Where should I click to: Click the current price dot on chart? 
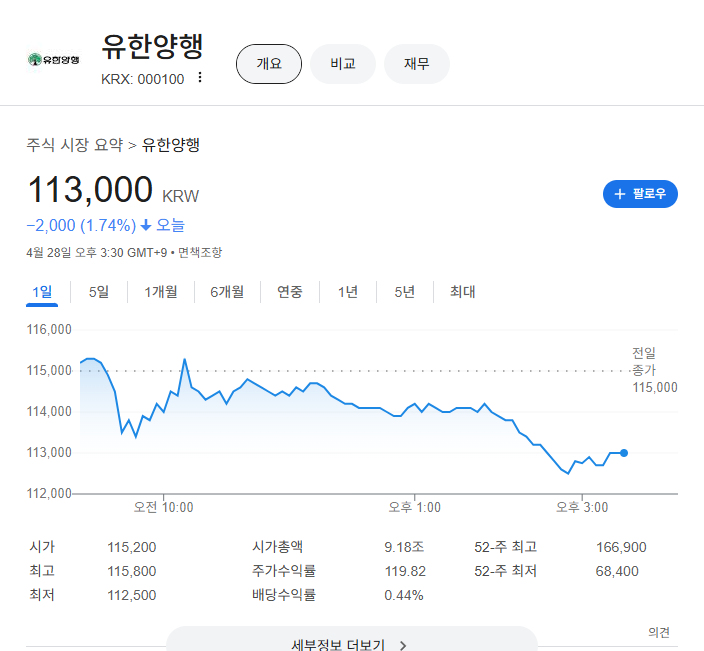pyautogui.click(x=624, y=453)
